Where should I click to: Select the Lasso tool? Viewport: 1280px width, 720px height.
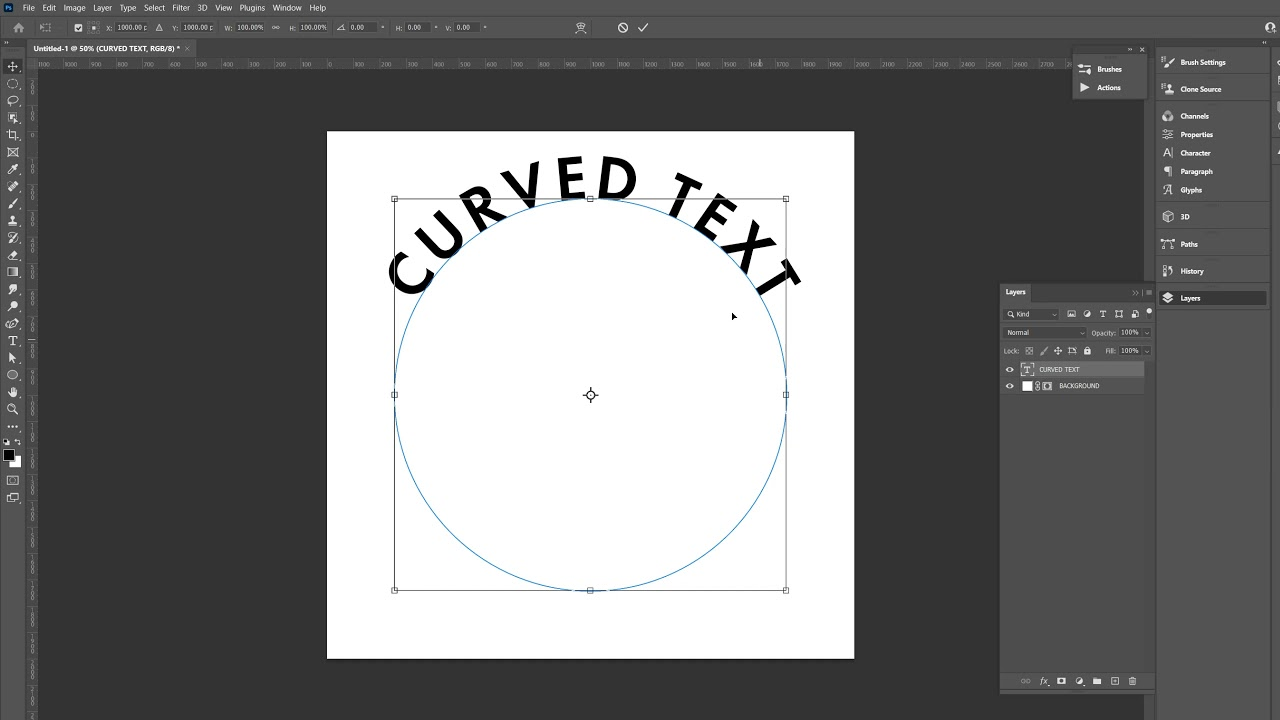click(13, 100)
